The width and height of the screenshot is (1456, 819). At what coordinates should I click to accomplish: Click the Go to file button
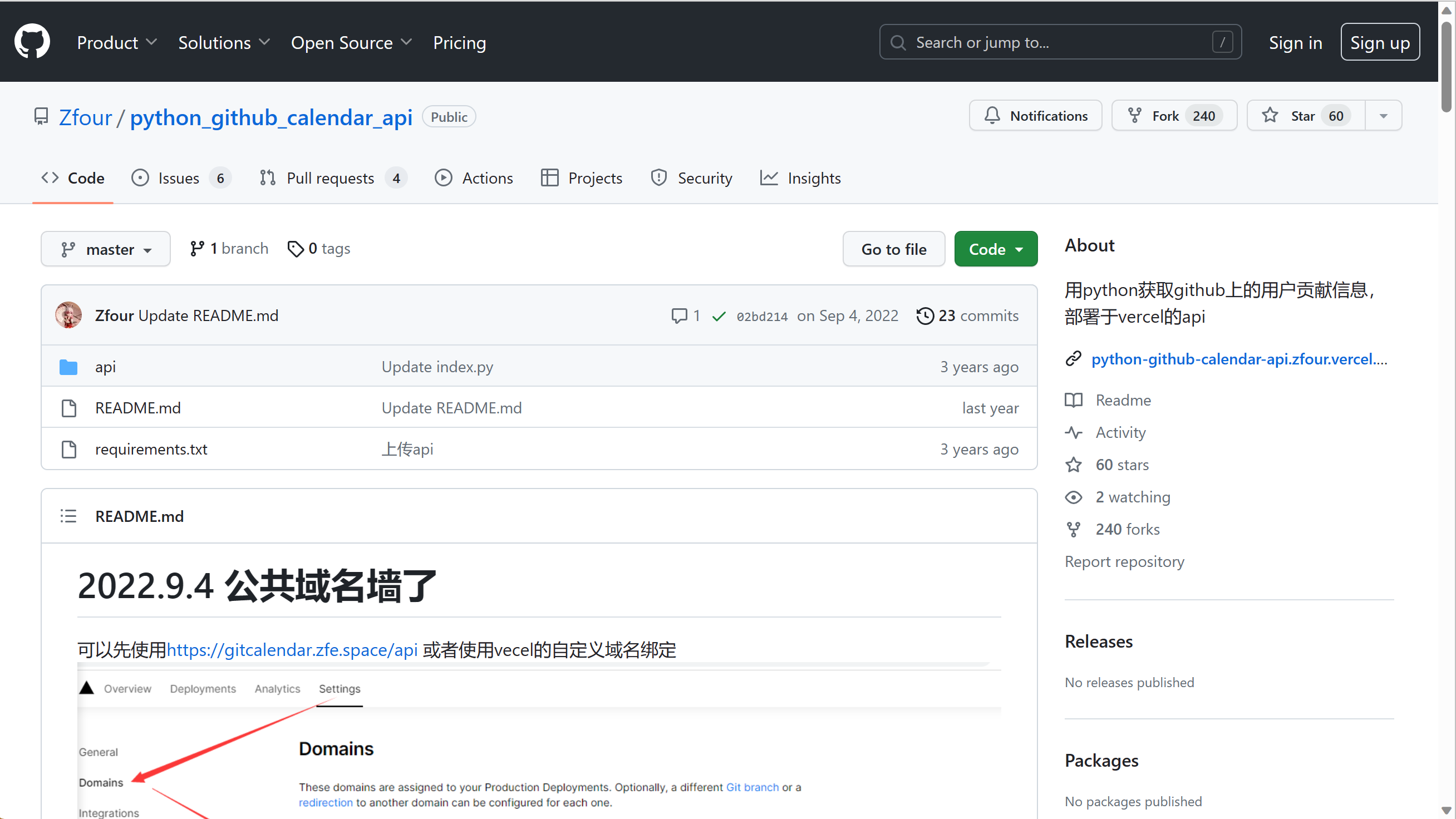(x=893, y=249)
